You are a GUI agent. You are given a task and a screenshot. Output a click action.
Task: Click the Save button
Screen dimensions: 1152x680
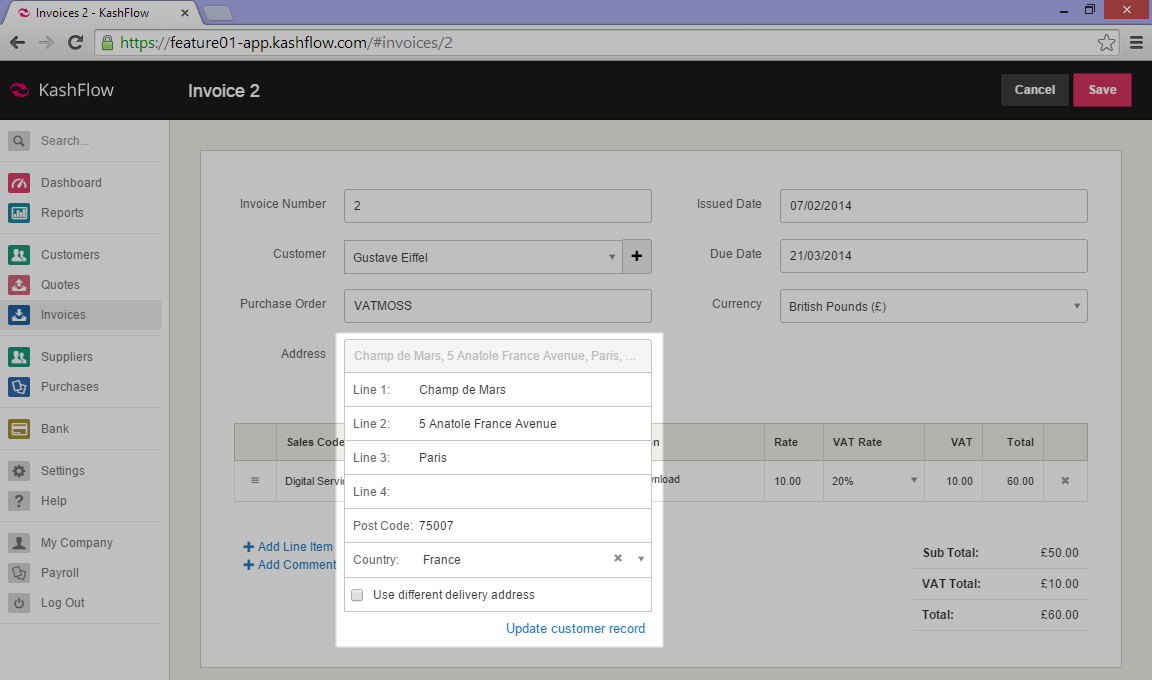pos(1102,90)
